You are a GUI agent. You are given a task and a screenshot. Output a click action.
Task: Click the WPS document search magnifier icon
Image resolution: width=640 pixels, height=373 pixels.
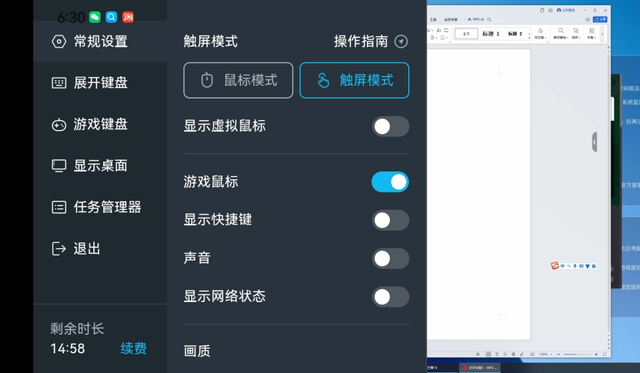coord(489,19)
